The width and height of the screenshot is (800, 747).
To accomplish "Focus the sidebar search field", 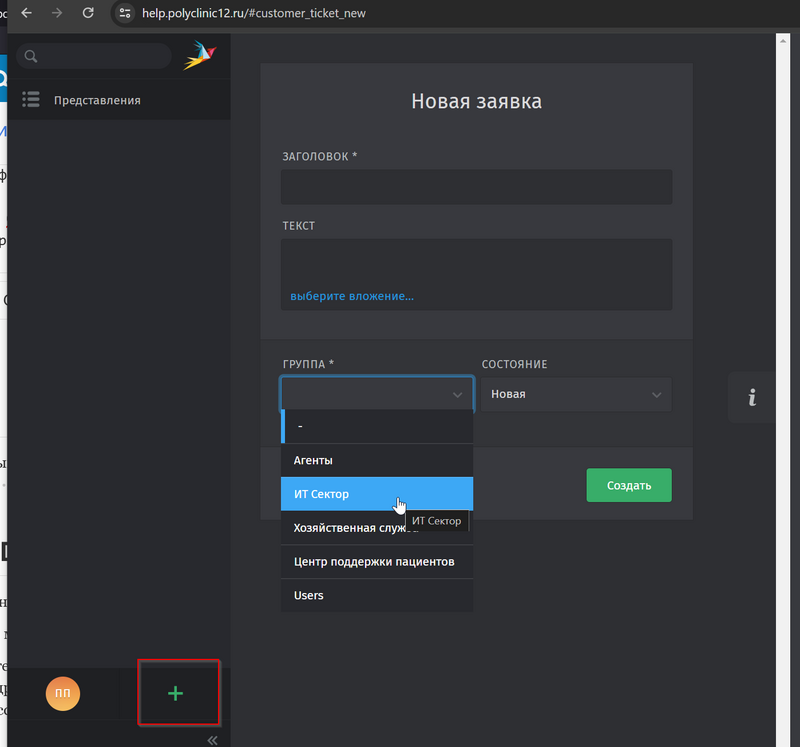I will 94,56.
